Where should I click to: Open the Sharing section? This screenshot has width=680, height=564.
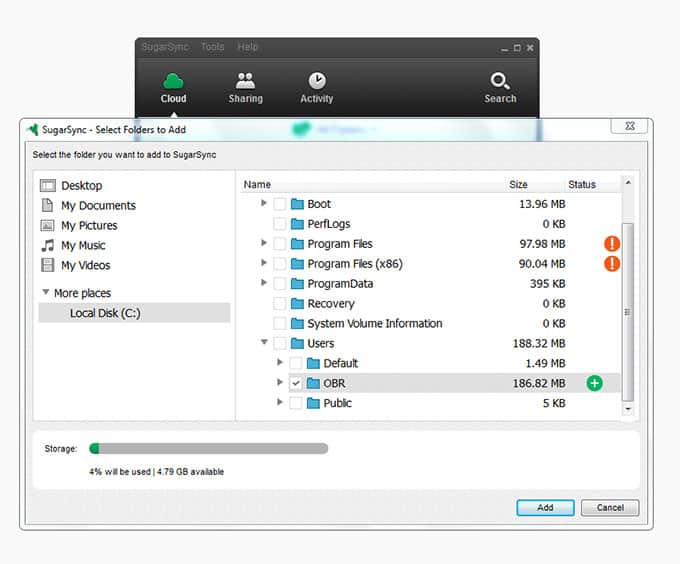coord(245,88)
